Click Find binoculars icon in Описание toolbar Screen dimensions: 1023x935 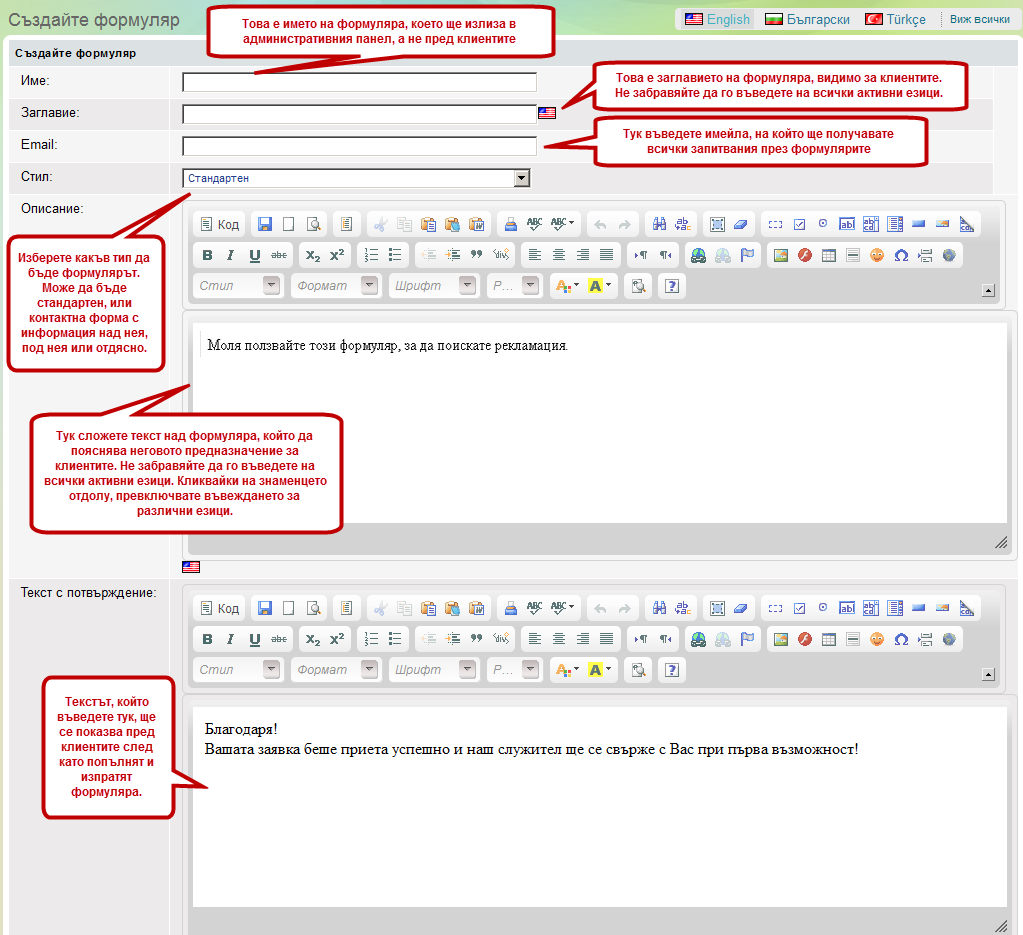(659, 224)
